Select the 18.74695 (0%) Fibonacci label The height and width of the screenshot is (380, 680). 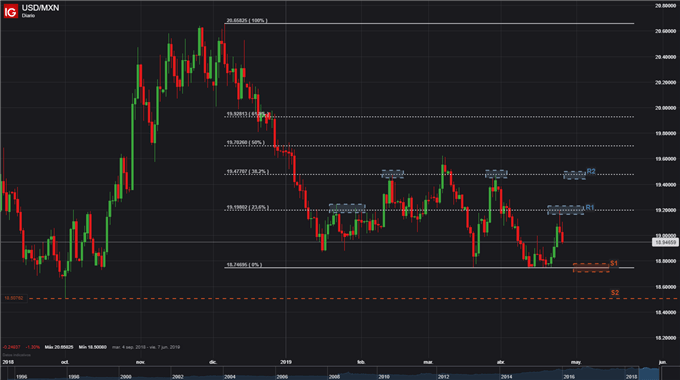(244, 265)
